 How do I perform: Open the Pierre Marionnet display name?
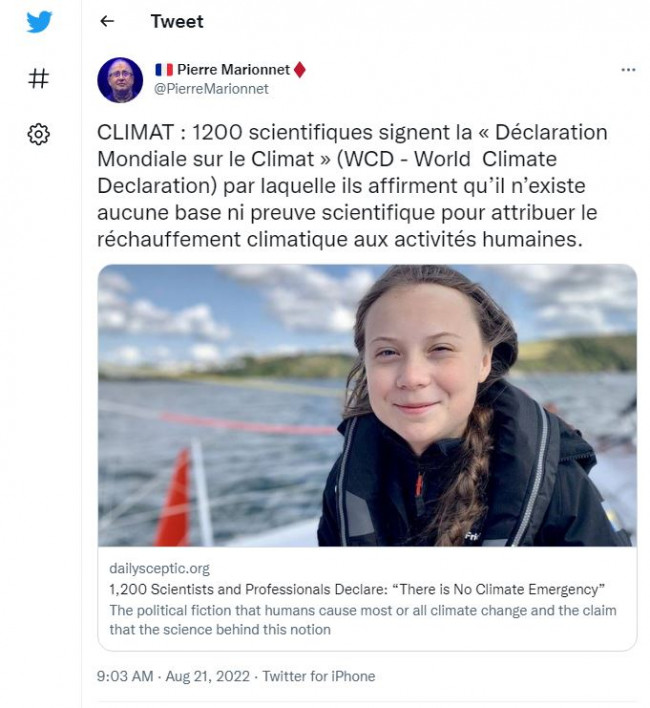233,70
